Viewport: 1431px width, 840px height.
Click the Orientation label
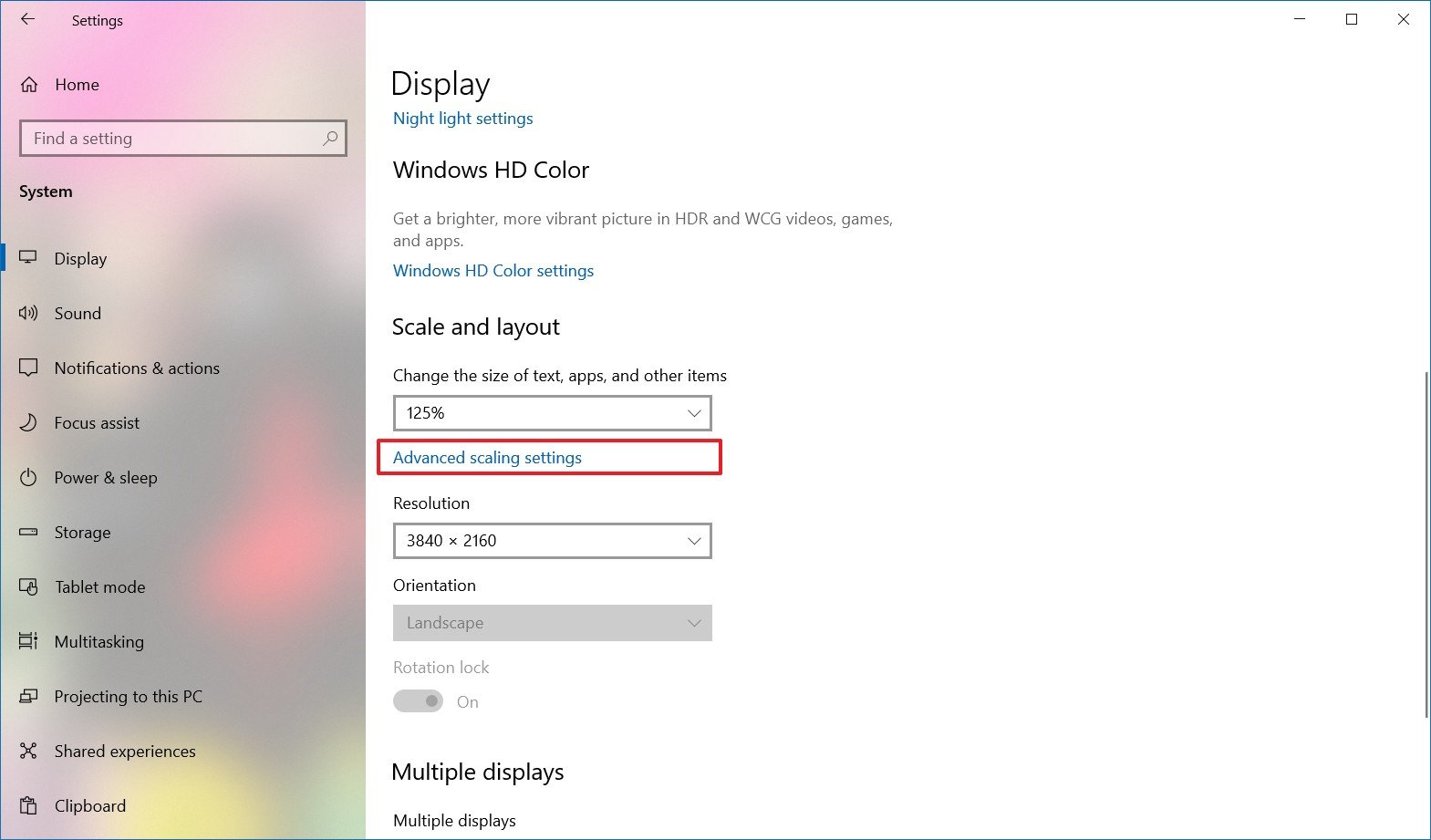[x=434, y=586]
